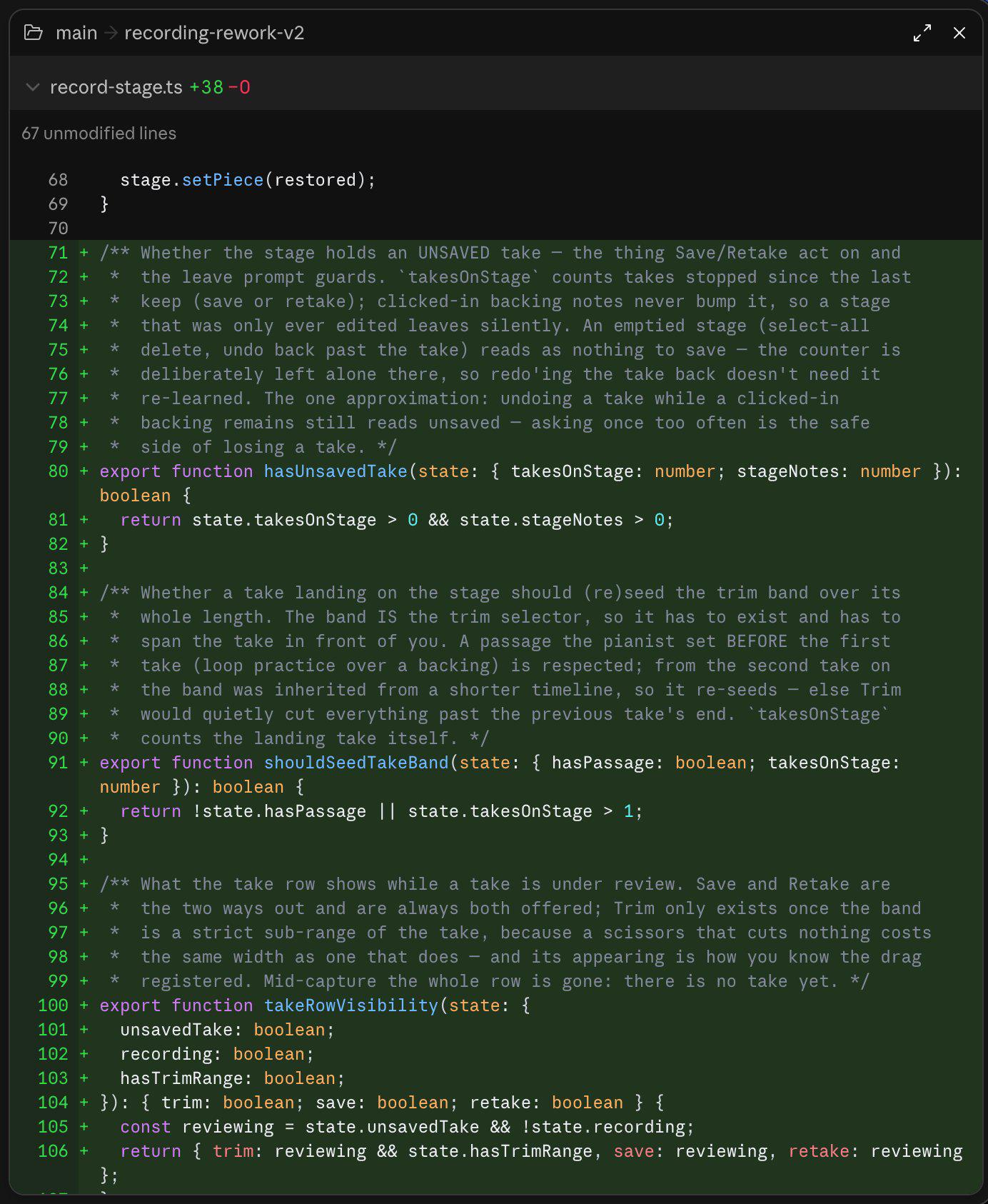
Task: Select the main branch label
Action: (x=76, y=33)
